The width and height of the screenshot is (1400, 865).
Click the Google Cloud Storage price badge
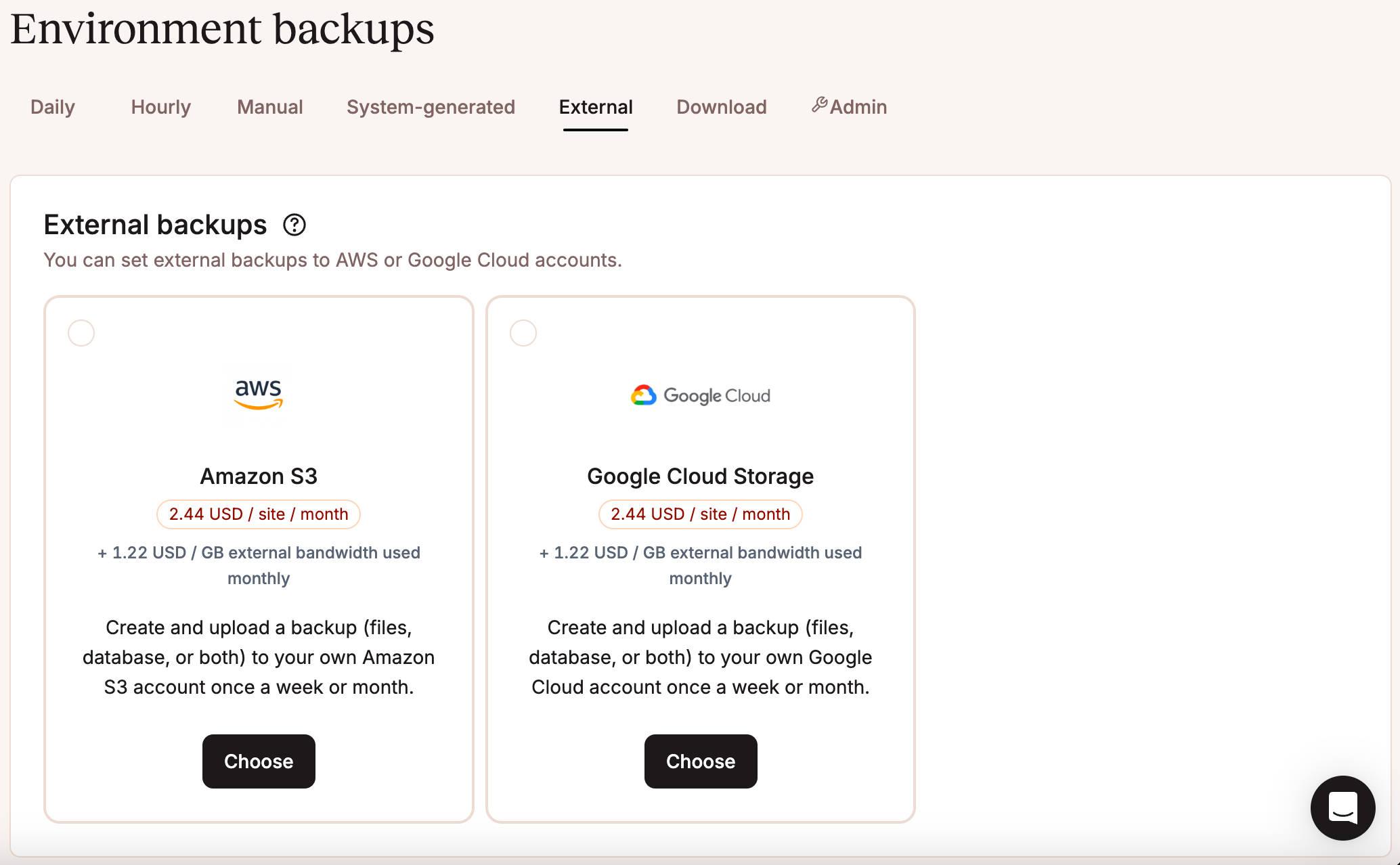[700, 514]
